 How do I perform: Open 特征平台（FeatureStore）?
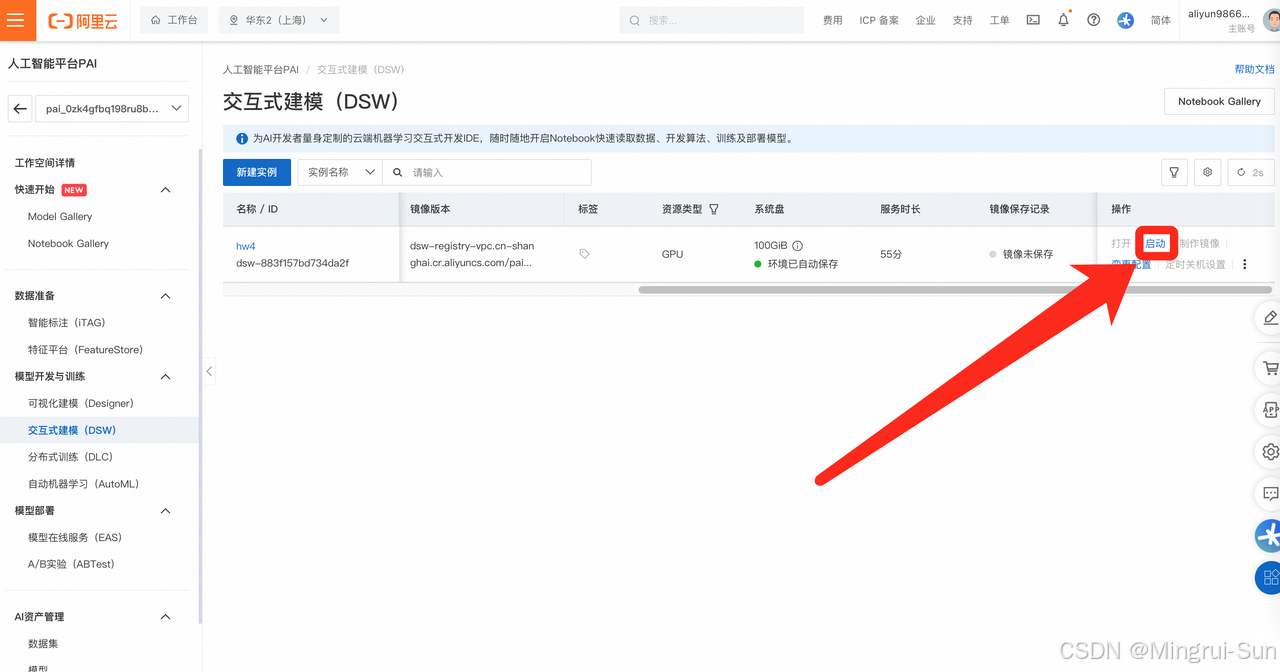click(85, 350)
